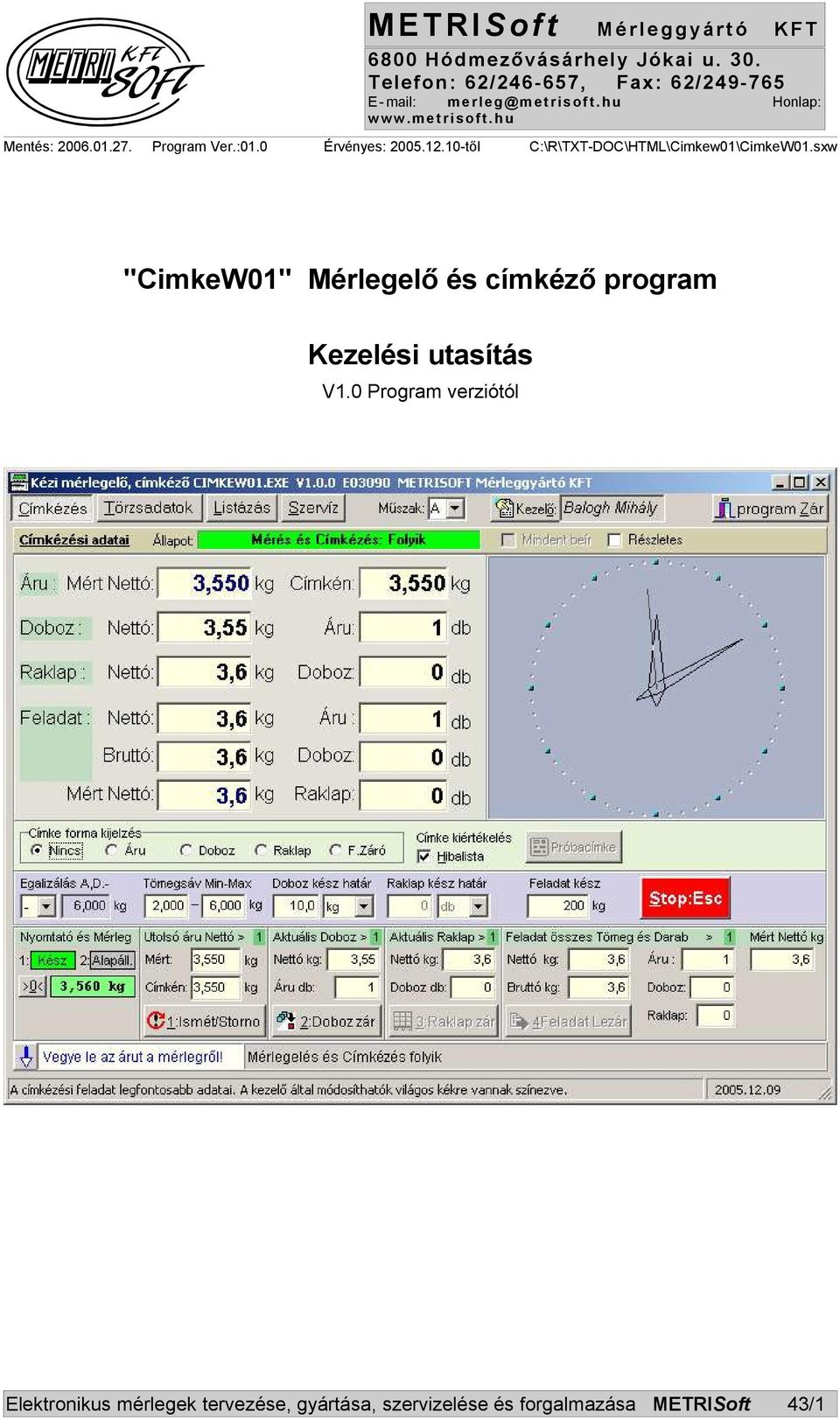
Task: Click the 4:Feladat Lezár task close button
Action: [x=567, y=1021]
